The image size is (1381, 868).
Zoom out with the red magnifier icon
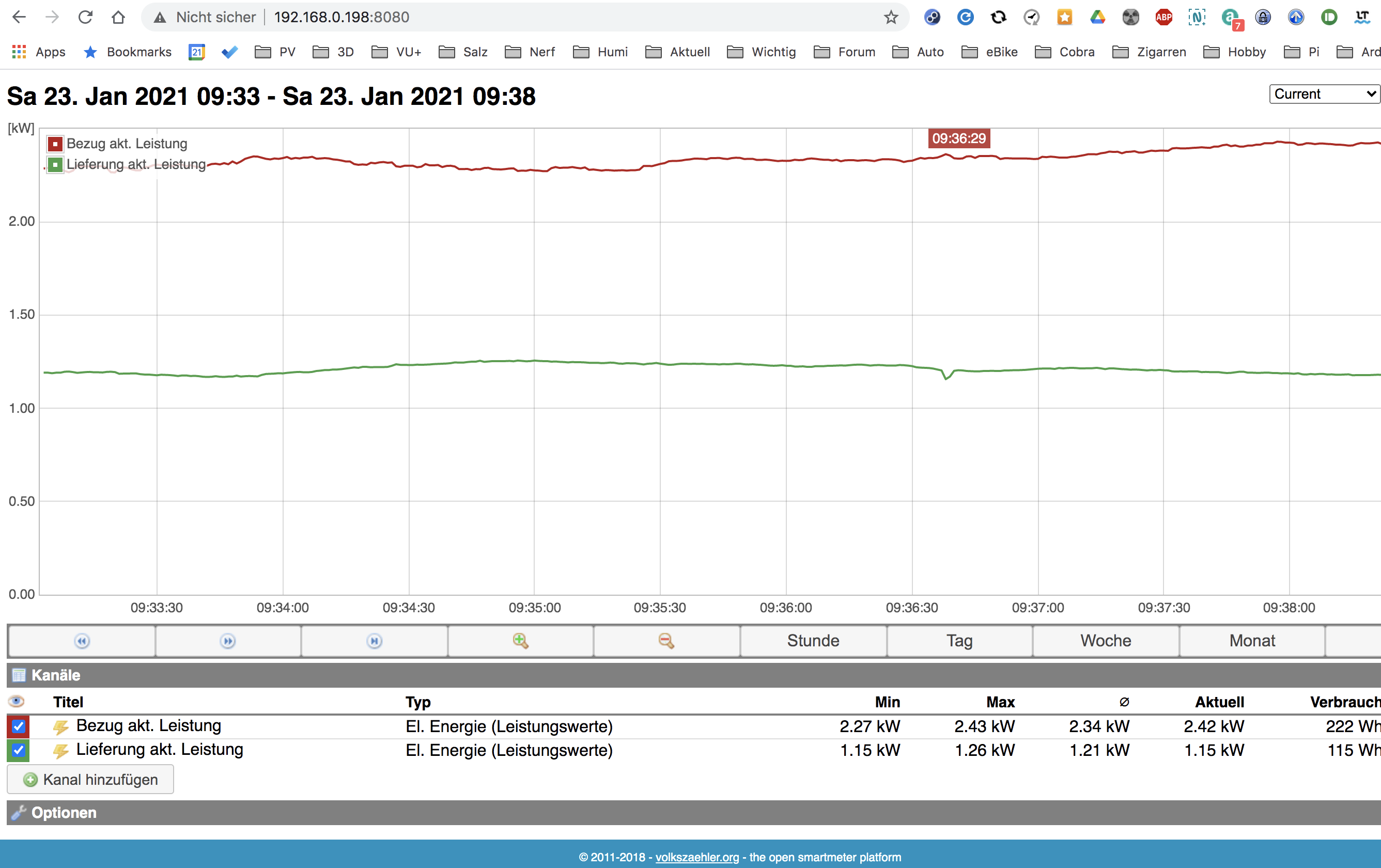666,640
